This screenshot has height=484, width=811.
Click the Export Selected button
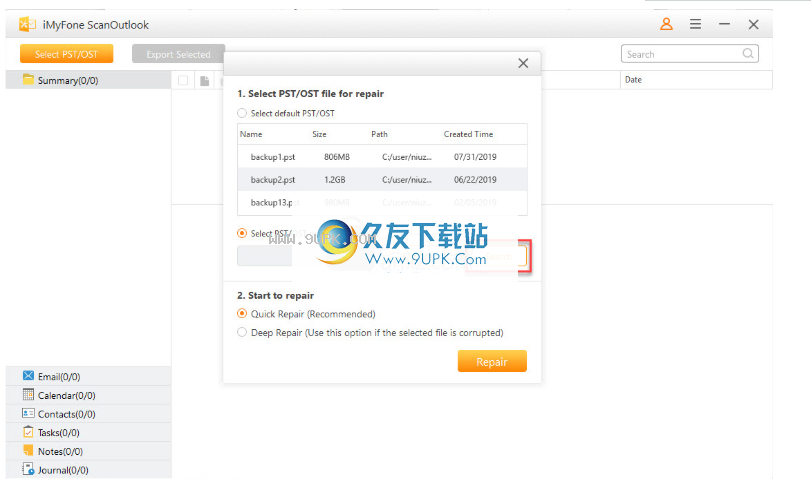(x=178, y=54)
